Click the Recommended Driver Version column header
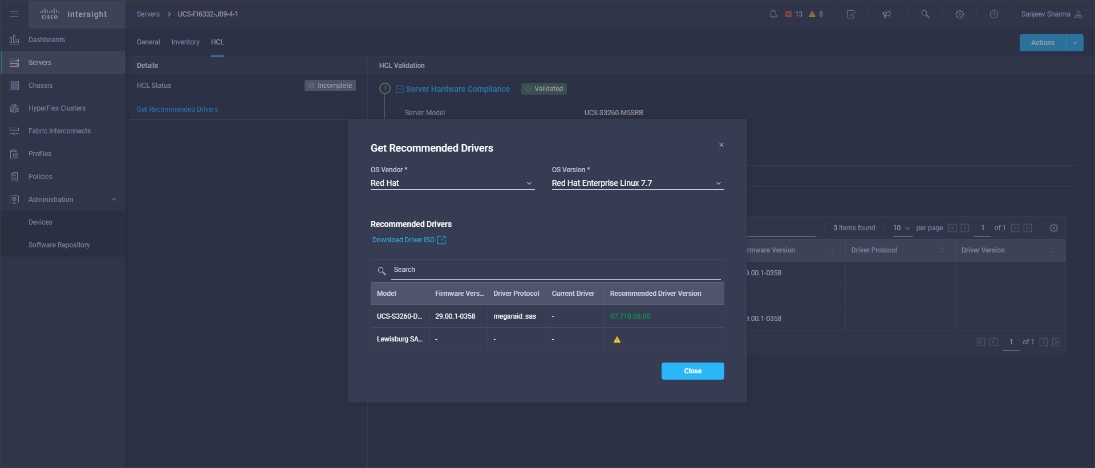1095x468 pixels. point(664,293)
